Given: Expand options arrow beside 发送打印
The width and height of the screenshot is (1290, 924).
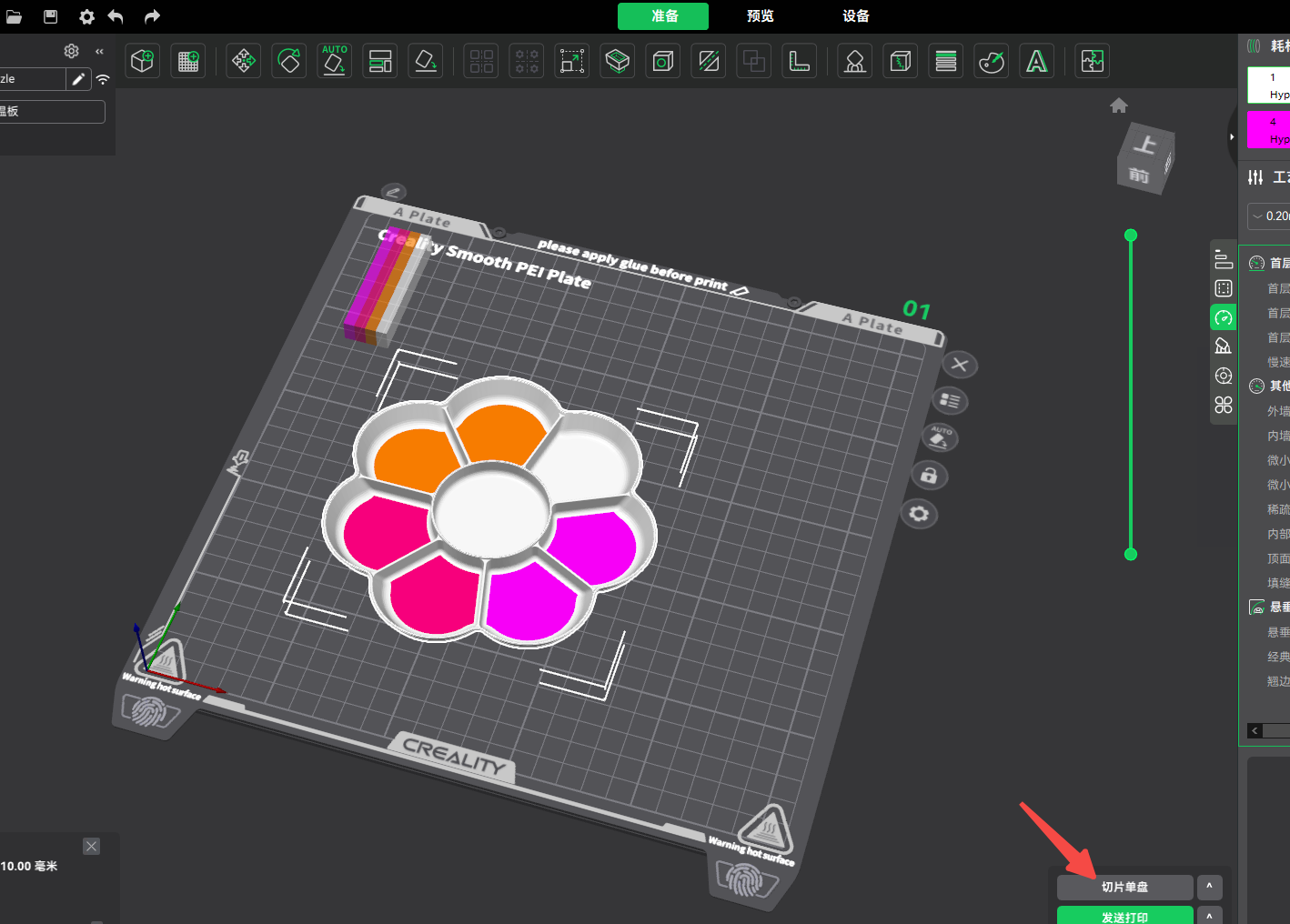Looking at the screenshot, I should [x=1209, y=916].
